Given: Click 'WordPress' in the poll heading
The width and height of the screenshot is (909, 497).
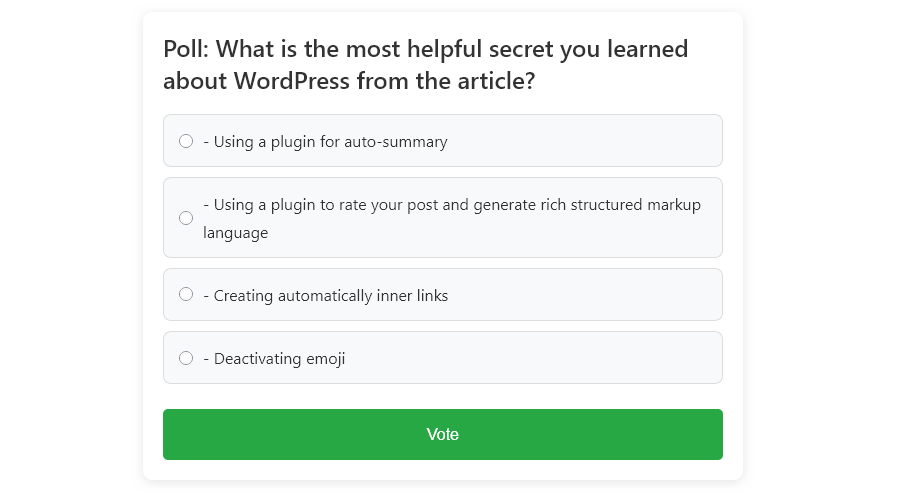Looking at the screenshot, I should (292, 81).
